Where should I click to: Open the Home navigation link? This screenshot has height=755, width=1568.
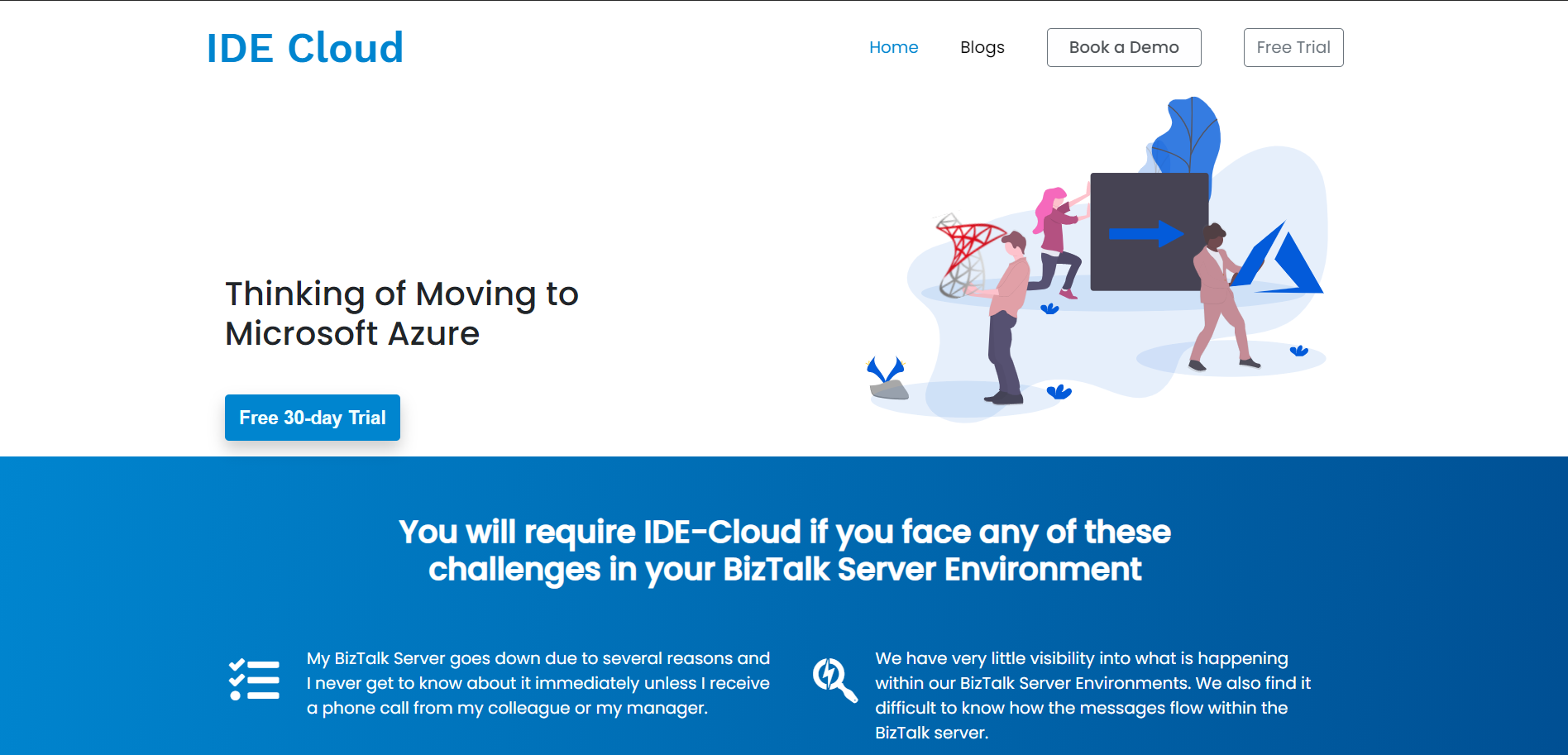893,47
